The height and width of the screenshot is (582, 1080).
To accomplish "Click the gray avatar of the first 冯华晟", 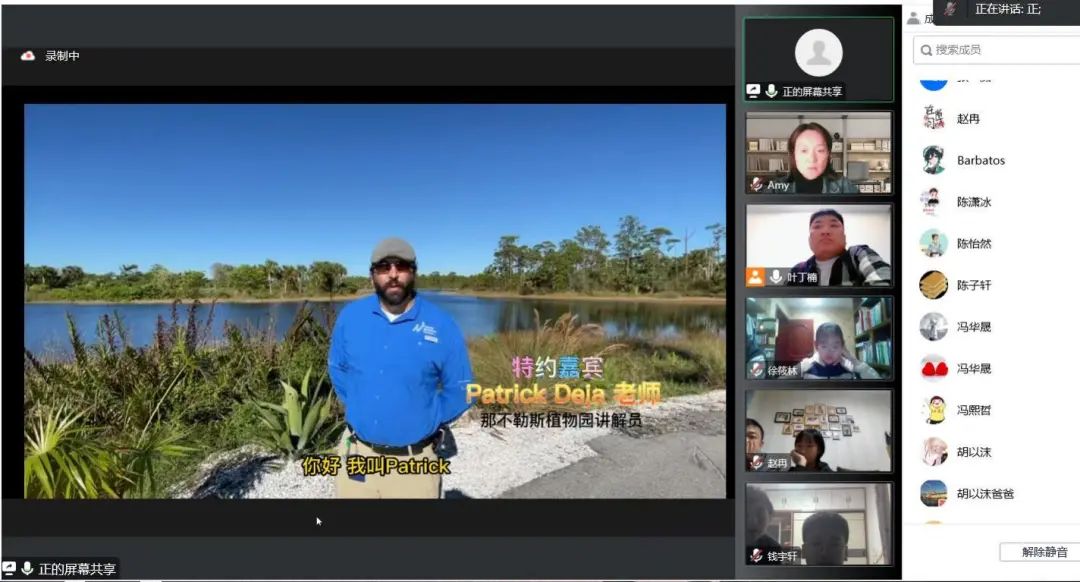I will point(934,326).
